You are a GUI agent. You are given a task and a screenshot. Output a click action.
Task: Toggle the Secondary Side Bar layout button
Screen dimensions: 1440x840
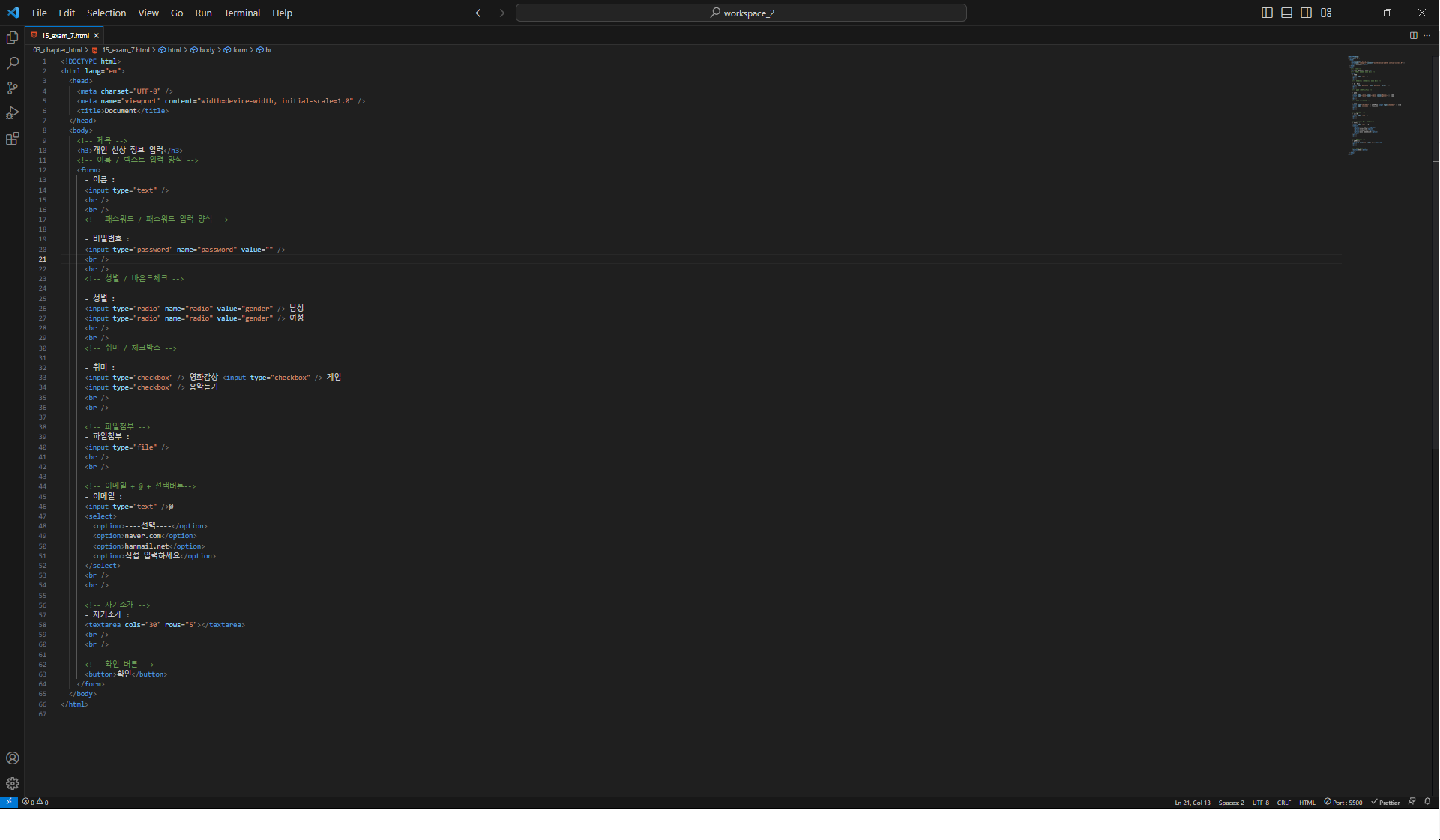(1306, 13)
